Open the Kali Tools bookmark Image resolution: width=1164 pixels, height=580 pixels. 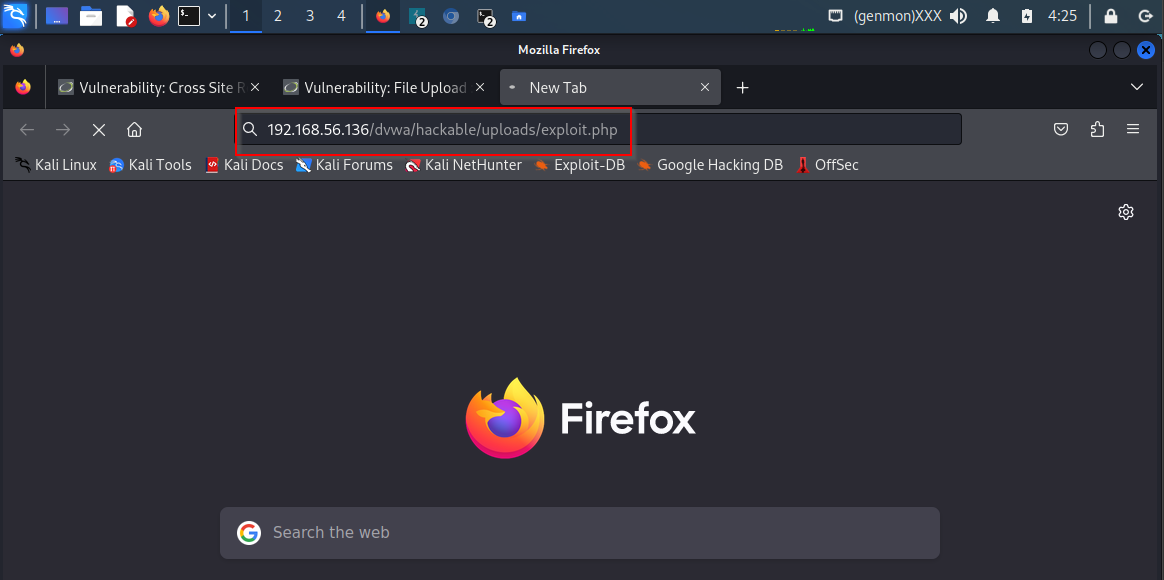point(151,165)
